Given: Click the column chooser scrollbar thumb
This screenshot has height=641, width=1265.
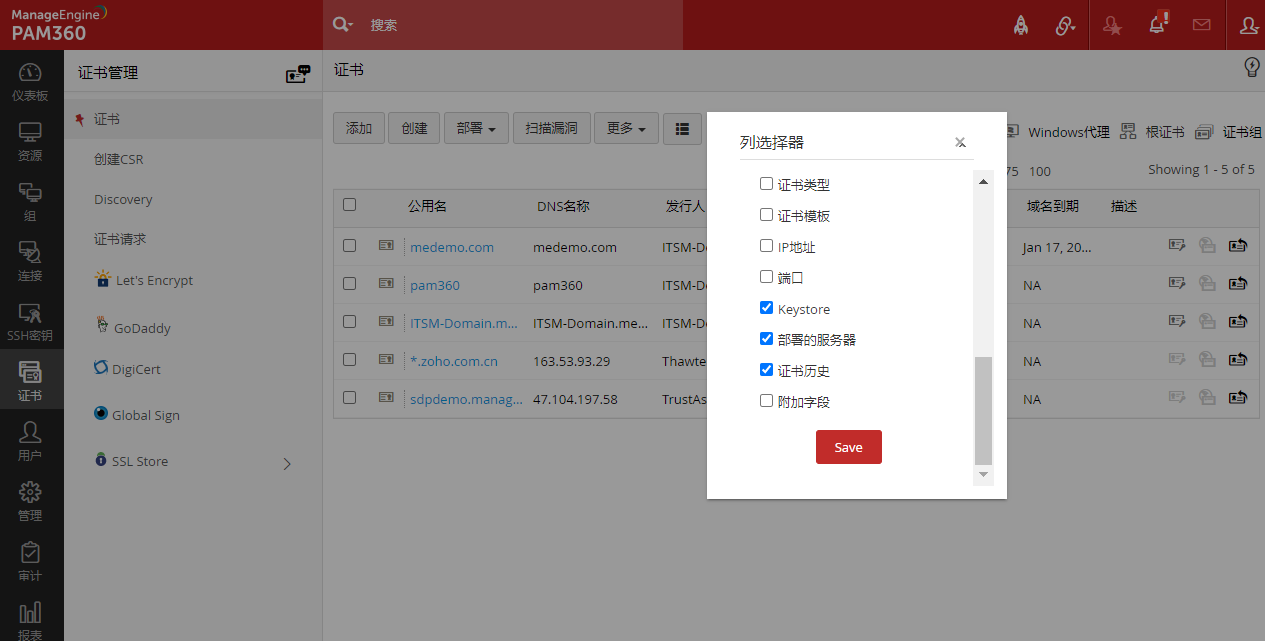Looking at the screenshot, I should (984, 410).
